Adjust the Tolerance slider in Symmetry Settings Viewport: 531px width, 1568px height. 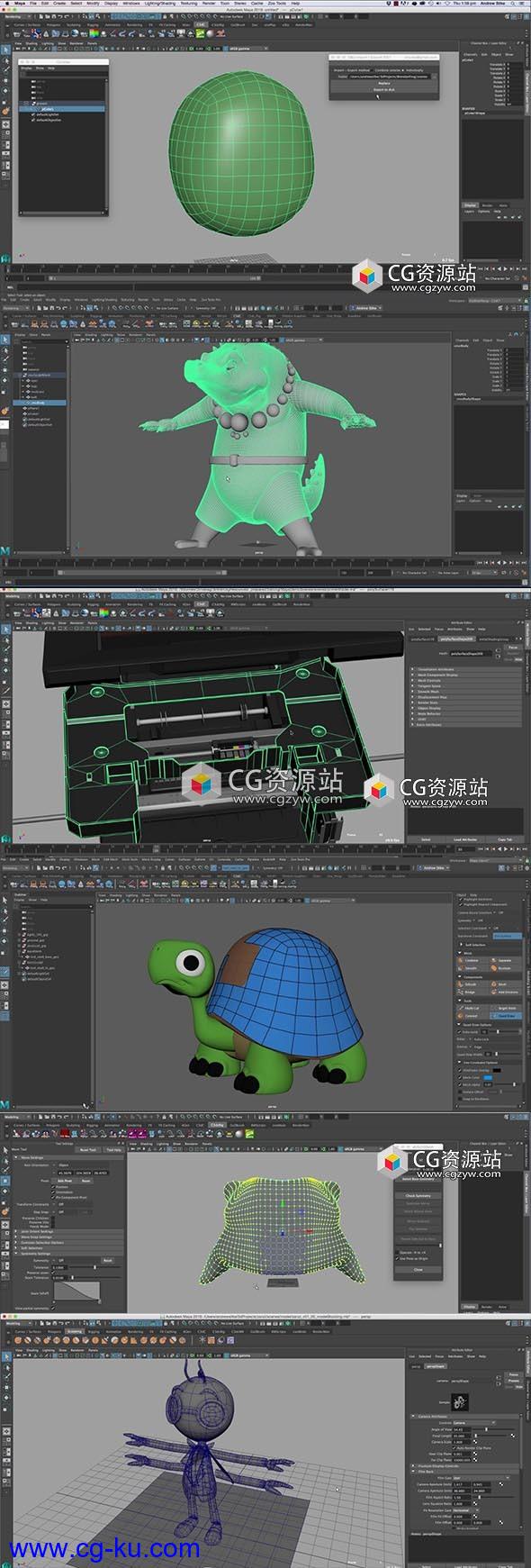click(94, 1267)
